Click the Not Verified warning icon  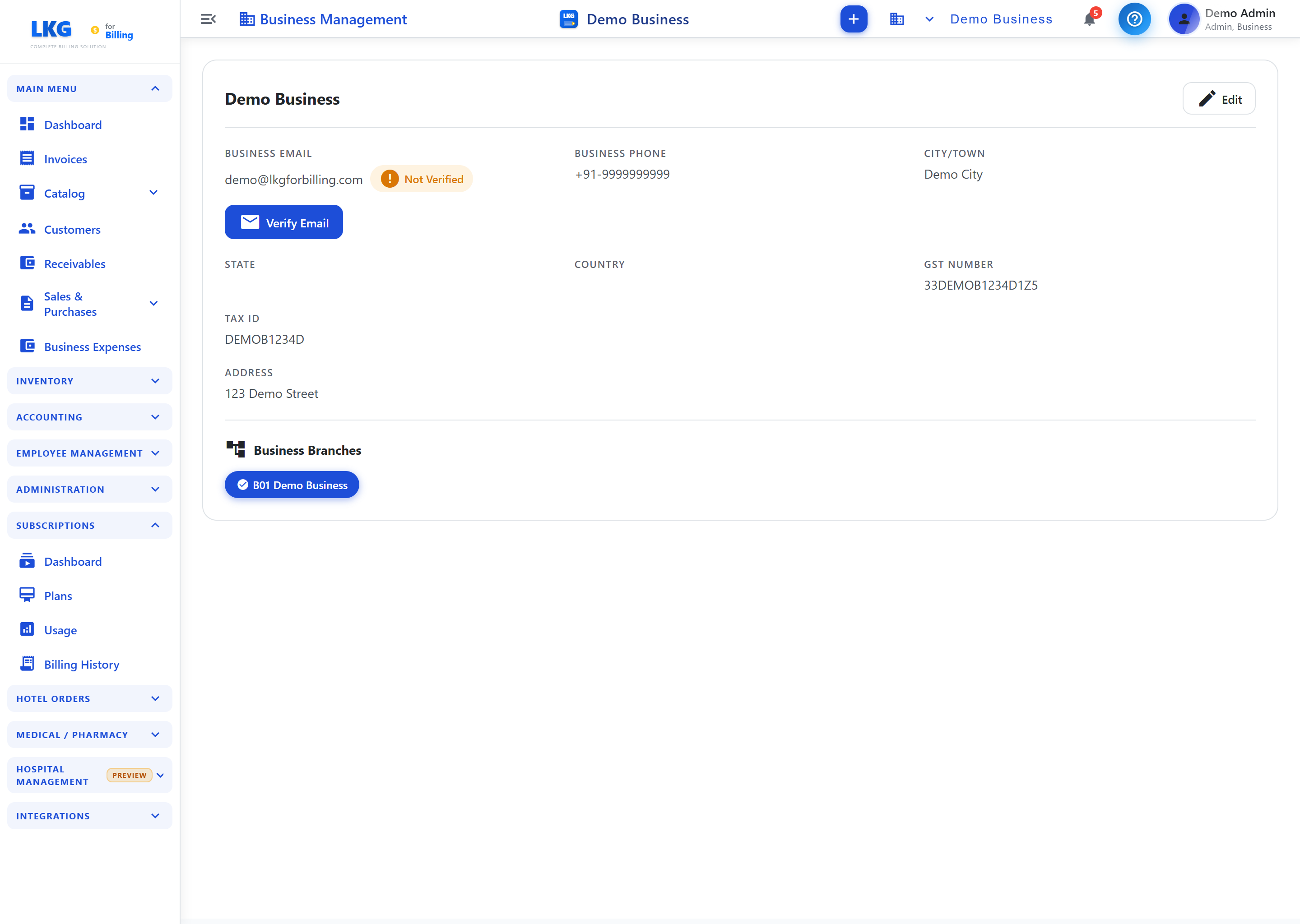(x=389, y=179)
